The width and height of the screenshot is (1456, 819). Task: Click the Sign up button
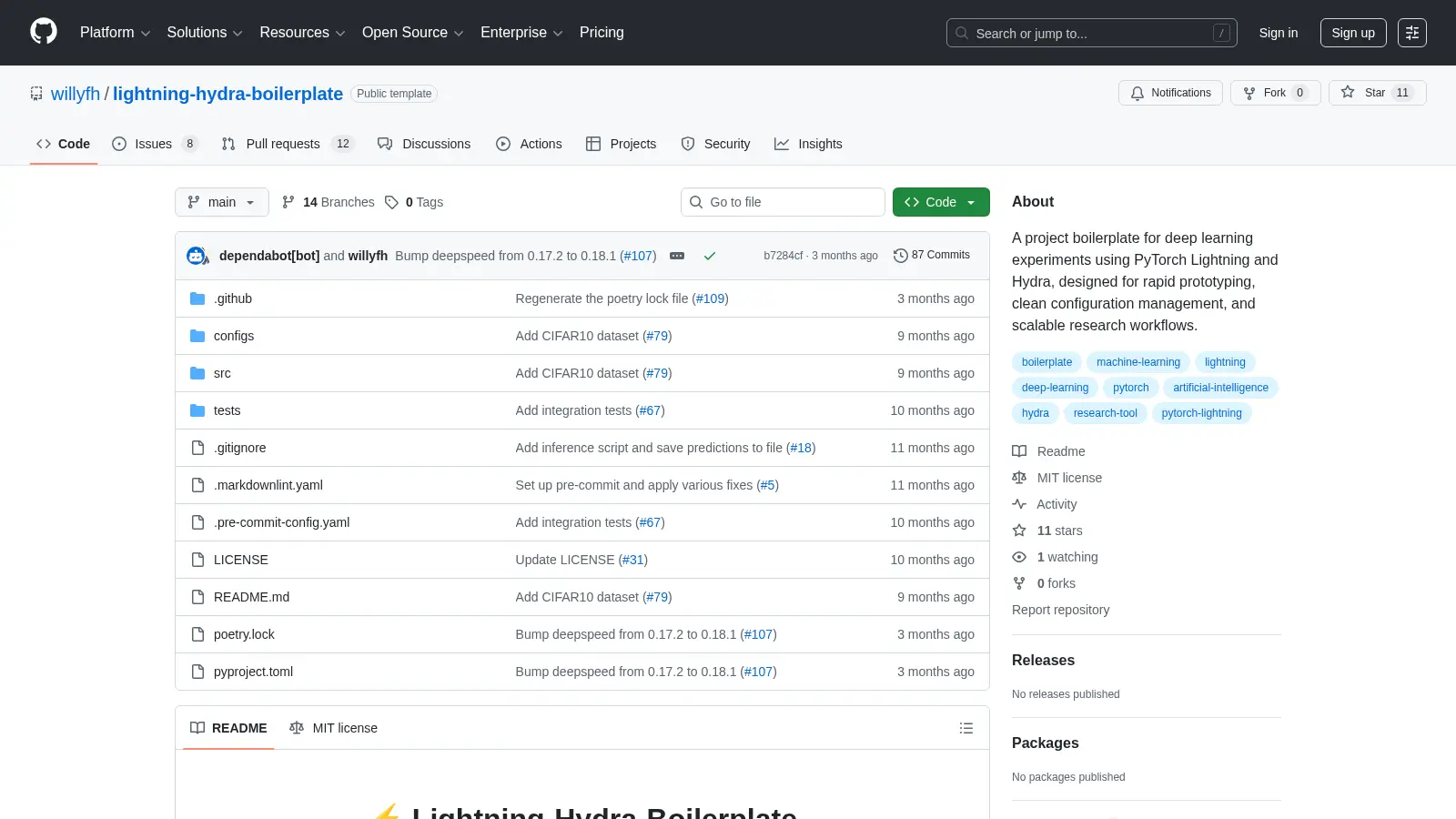(x=1353, y=33)
